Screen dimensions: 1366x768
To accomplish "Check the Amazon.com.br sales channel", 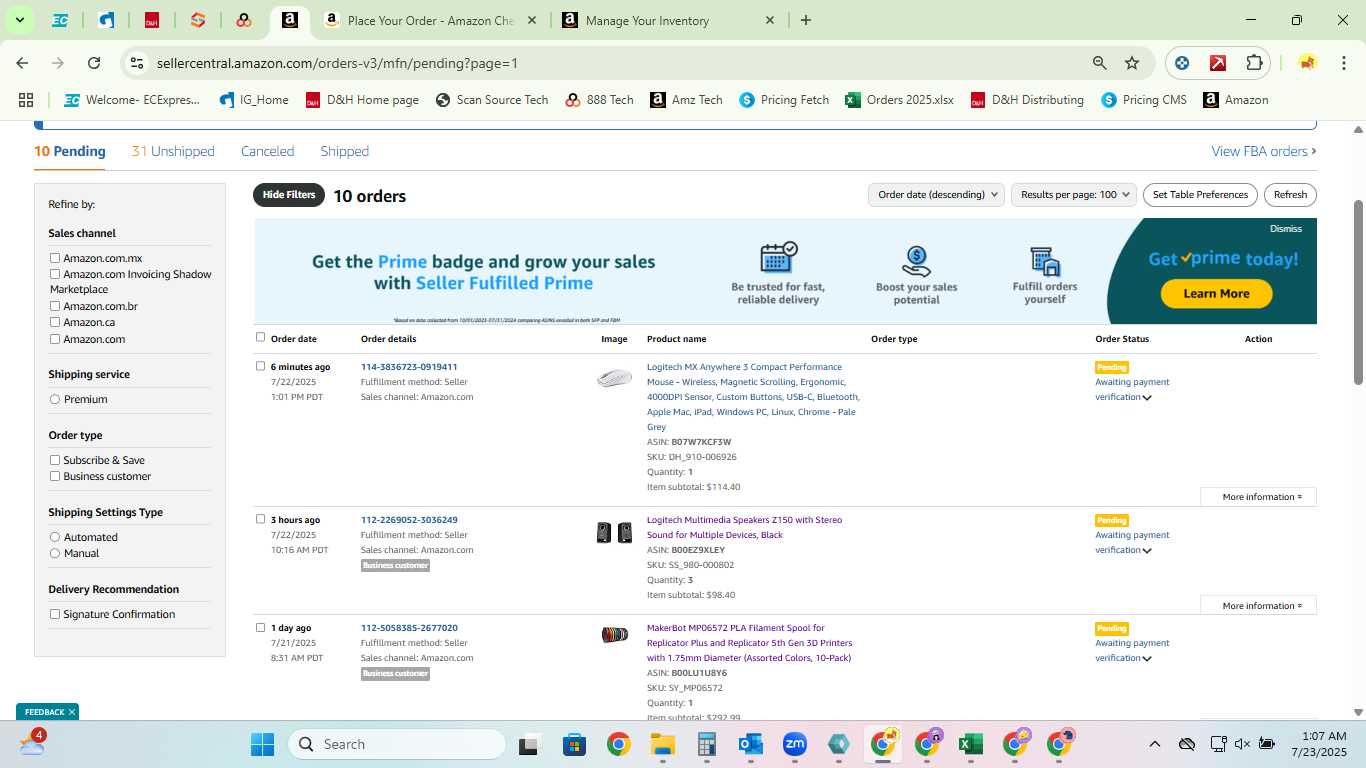I will tap(55, 306).
